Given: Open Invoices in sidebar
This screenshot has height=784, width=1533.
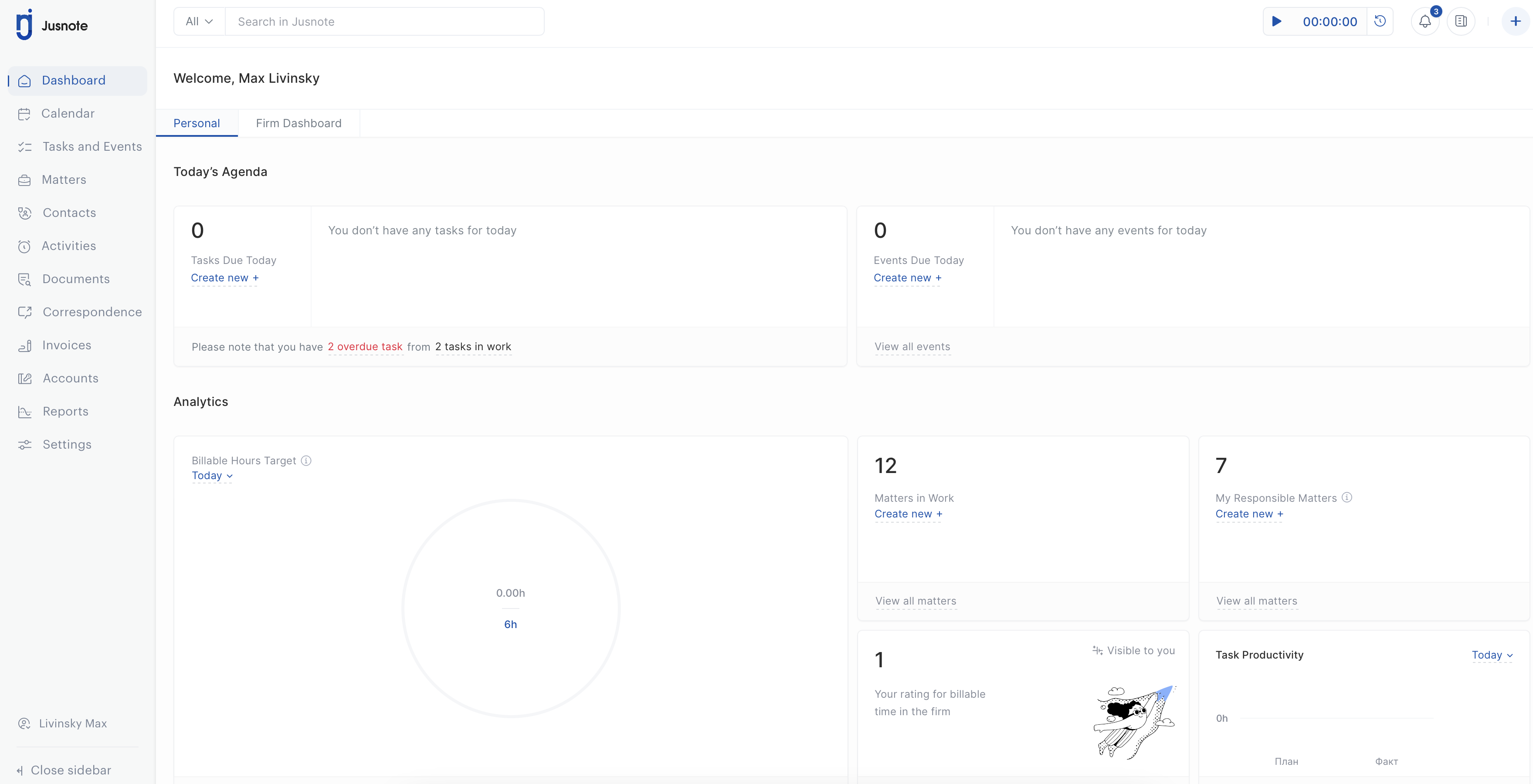Looking at the screenshot, I should (x=66, y=345).
